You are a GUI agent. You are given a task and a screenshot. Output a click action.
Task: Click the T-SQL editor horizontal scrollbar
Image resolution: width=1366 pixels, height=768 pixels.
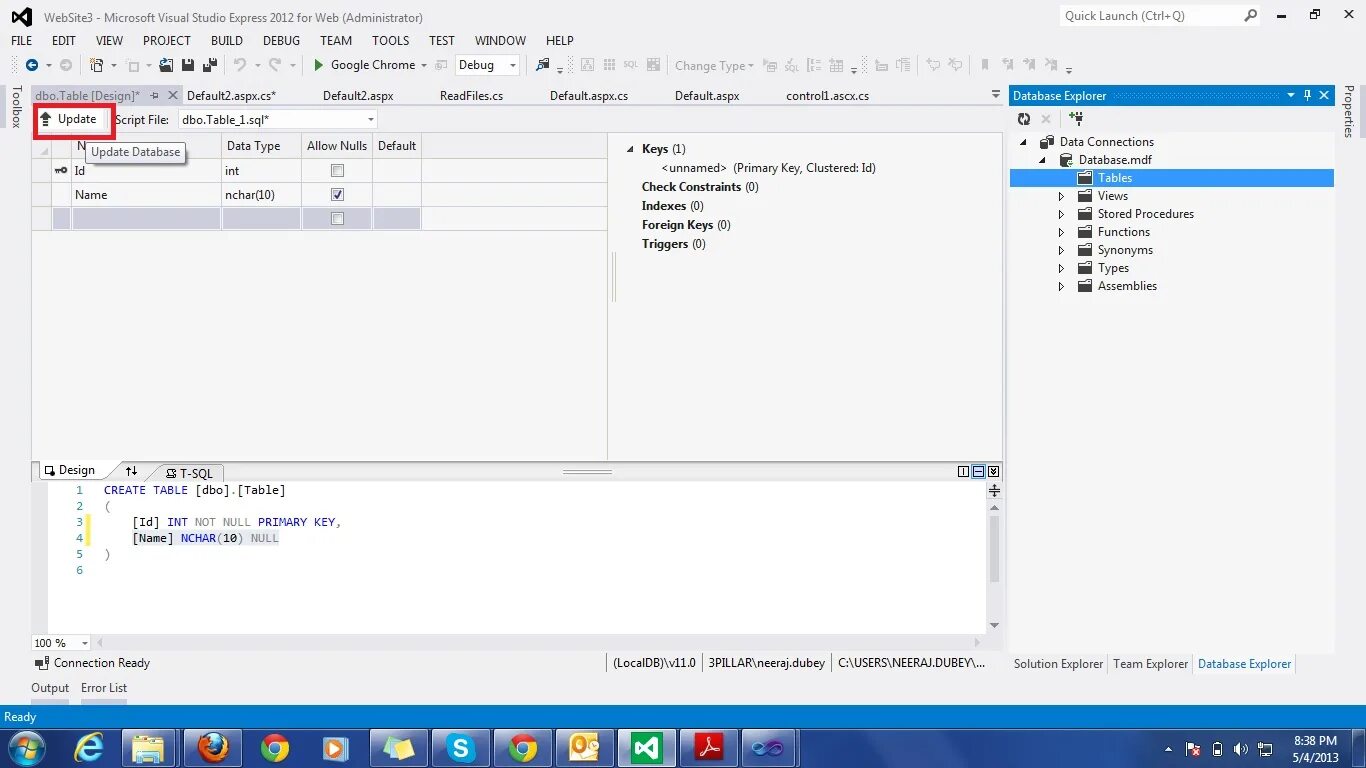point(539,643)
